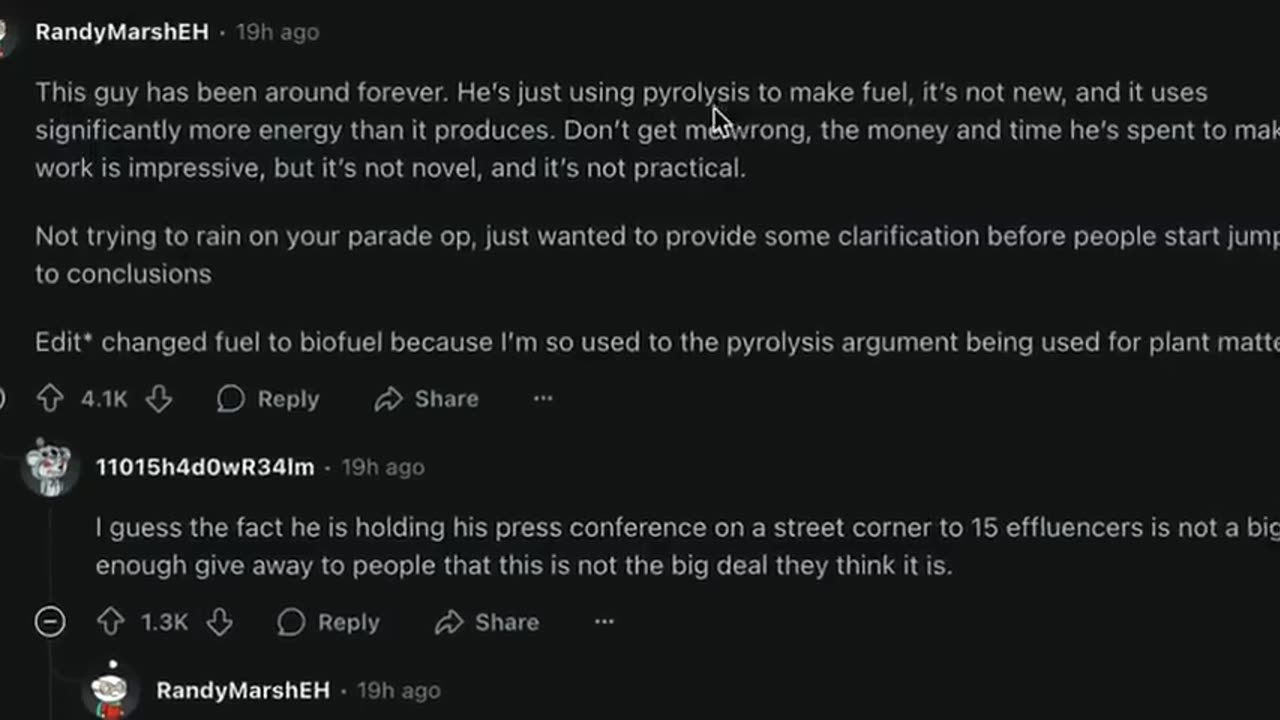Open more options on the 1.3K-vote comment
Viewport: 1280px width, 720px height.
point(604,622)
